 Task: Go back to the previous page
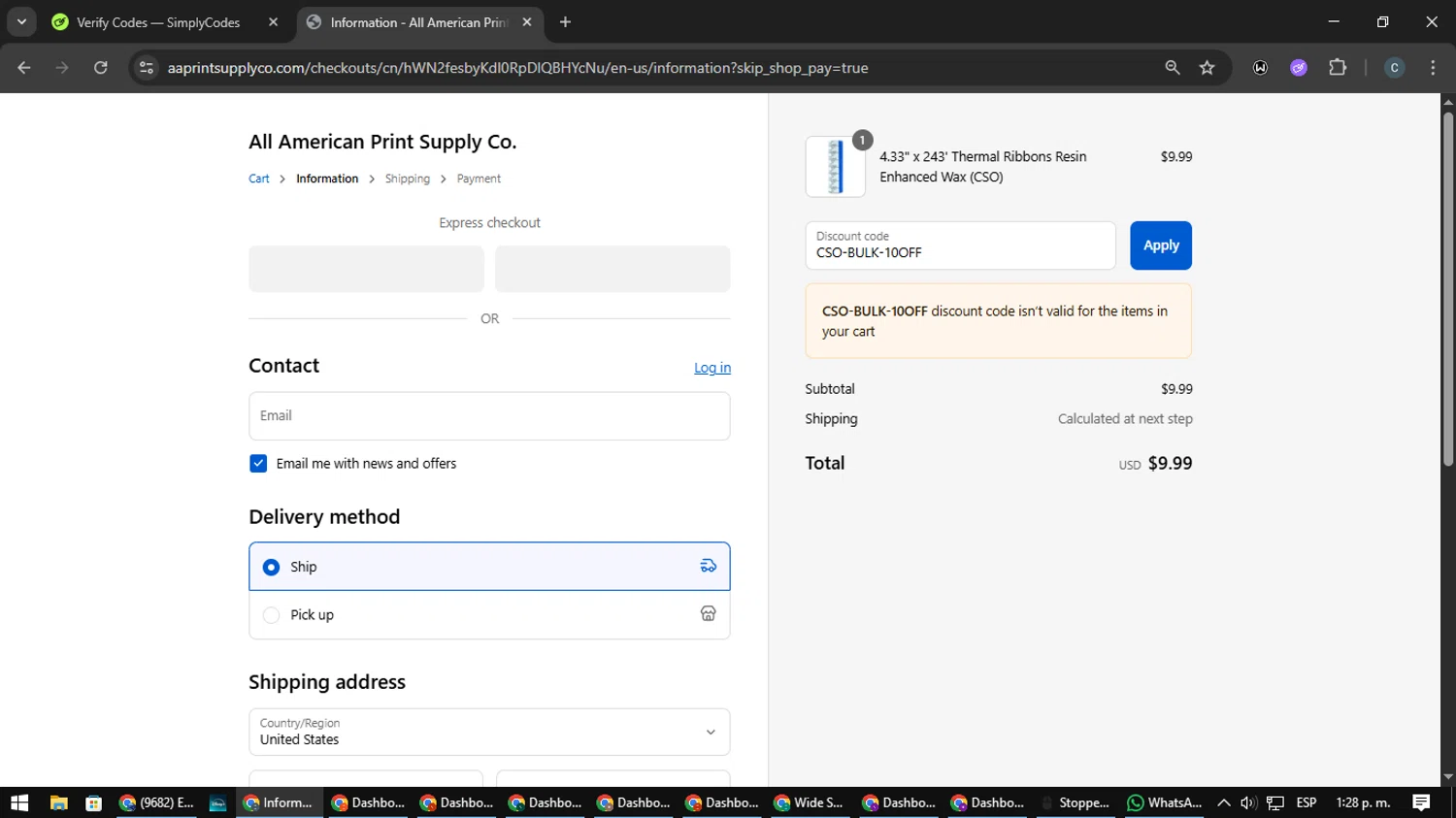(x=24, y=68)
